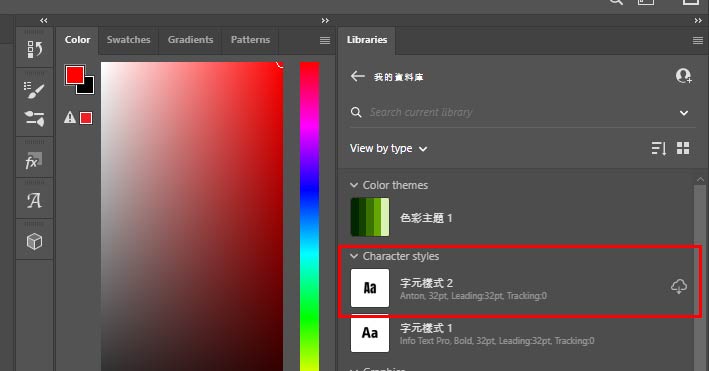Screen dimensions: 709x371
Task: Open the 3D panel cube icon
Action: [x=34, y=242]
